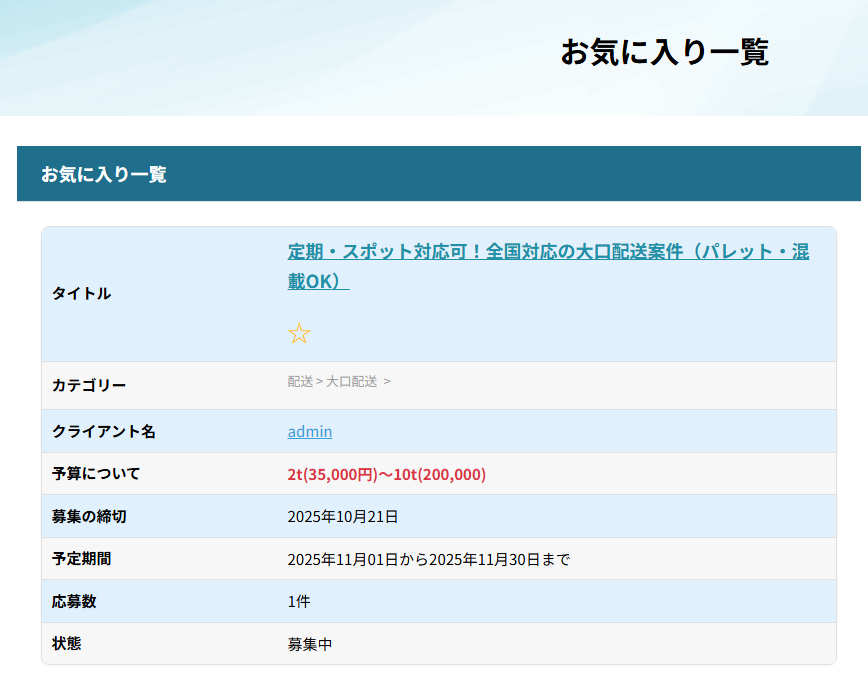Click the 状態 row label
The height and width of the screenshot is (691, 868).
coord(66,644)
